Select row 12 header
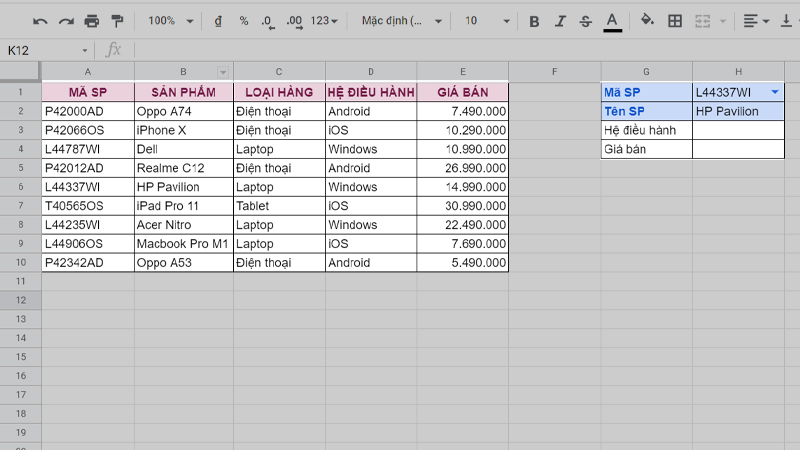The height and width of the screenshot is (450, 800). coord(20,300)
